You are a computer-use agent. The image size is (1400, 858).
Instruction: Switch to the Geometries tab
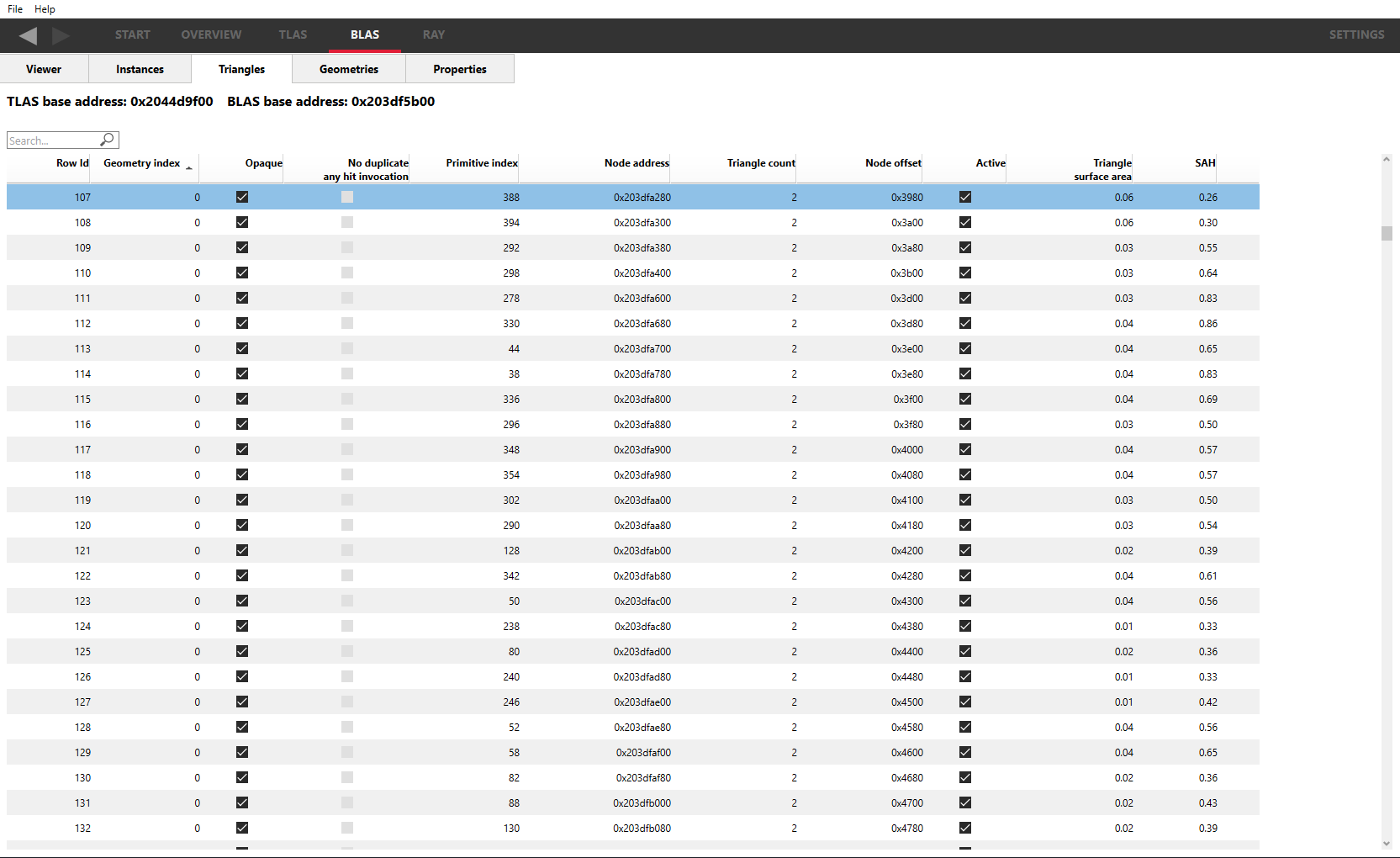coord(349,69)
